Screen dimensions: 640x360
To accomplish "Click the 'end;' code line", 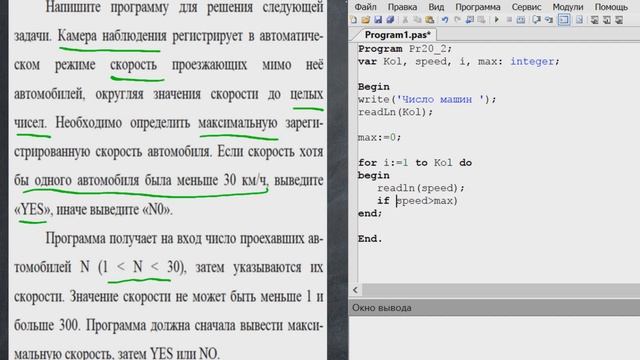I will pyautogui.click(x=370, y=213).
